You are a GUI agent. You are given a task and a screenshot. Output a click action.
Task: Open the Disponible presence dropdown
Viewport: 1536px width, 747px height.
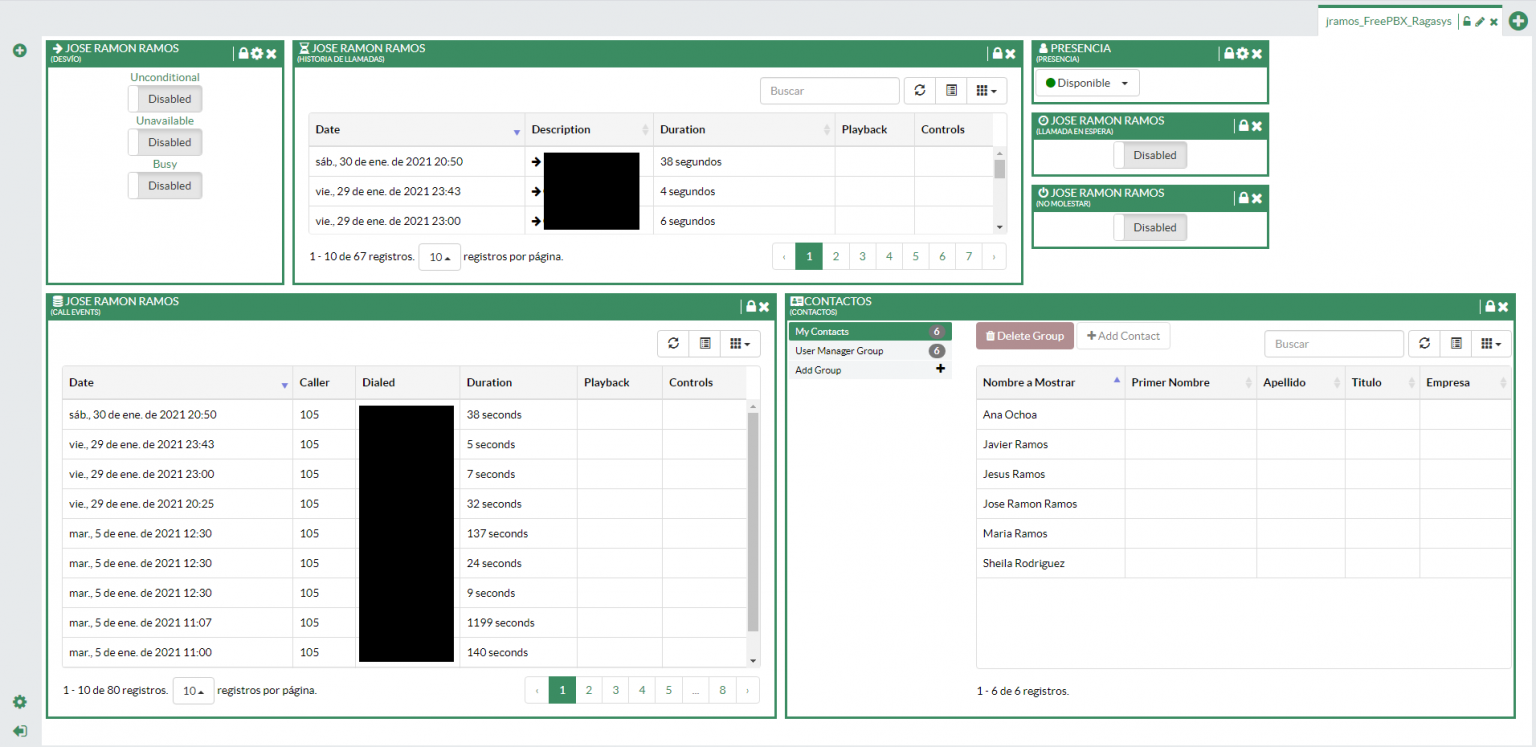tap(1086, 82)
